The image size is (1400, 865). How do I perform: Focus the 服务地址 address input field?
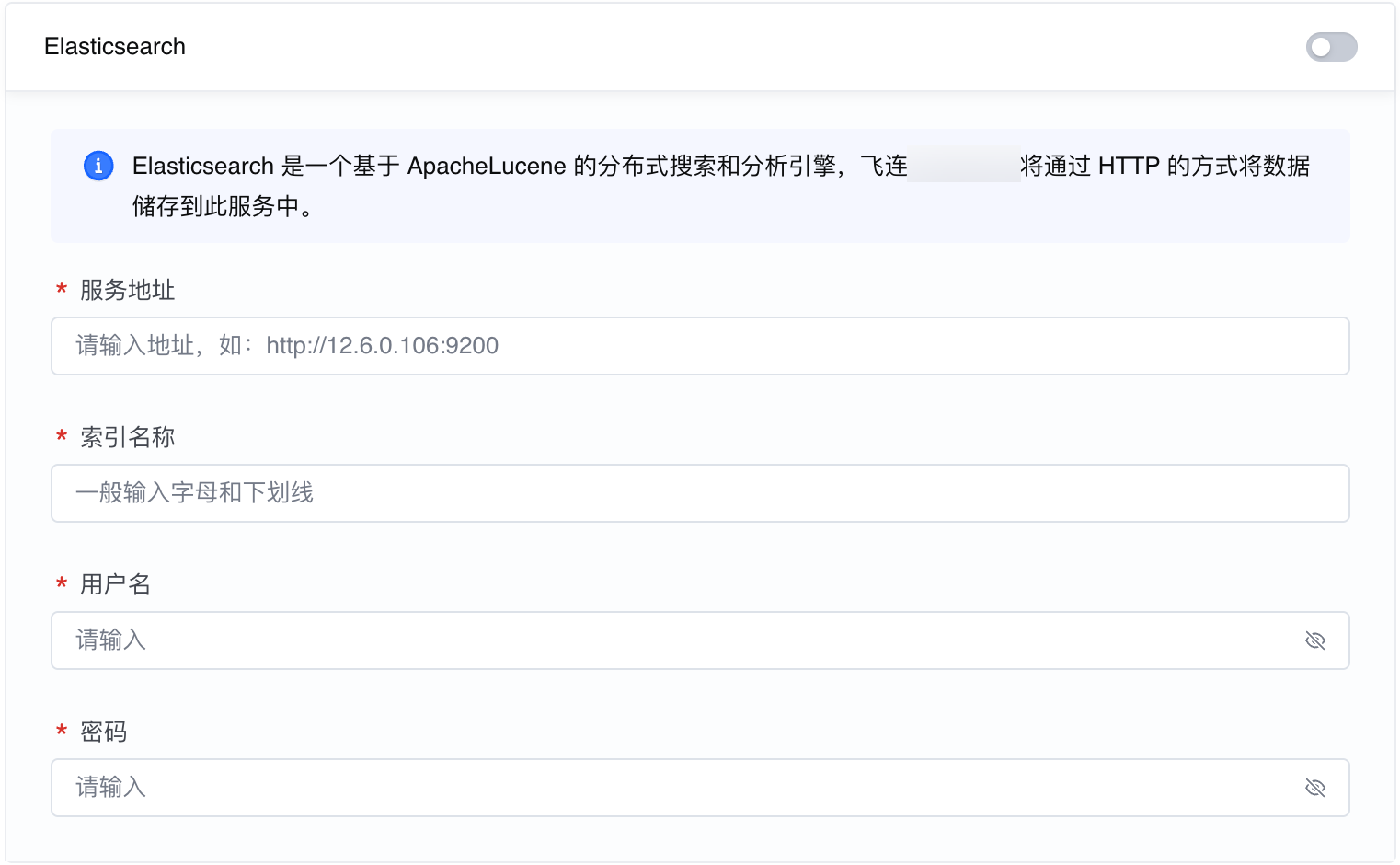tap(700, 346)
